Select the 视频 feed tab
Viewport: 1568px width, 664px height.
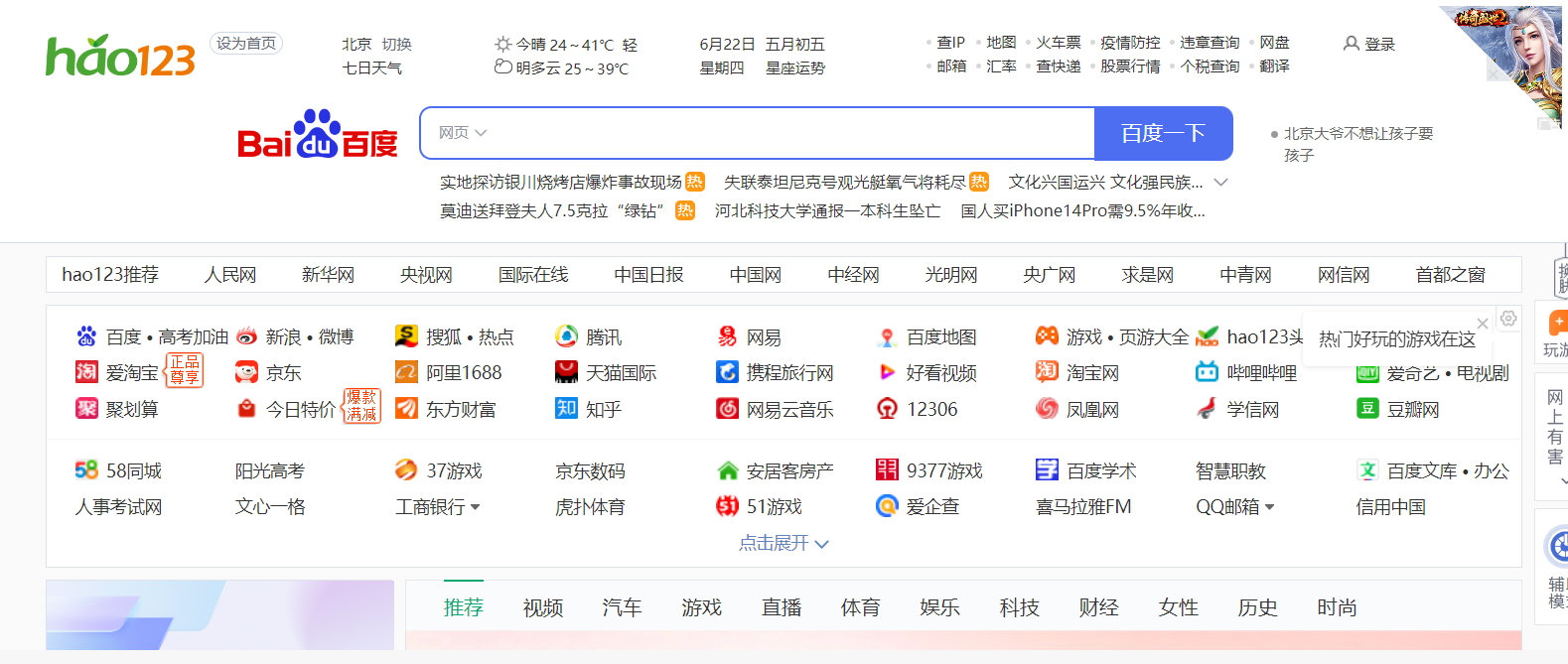pyautogui.click(x=542, y=607)
